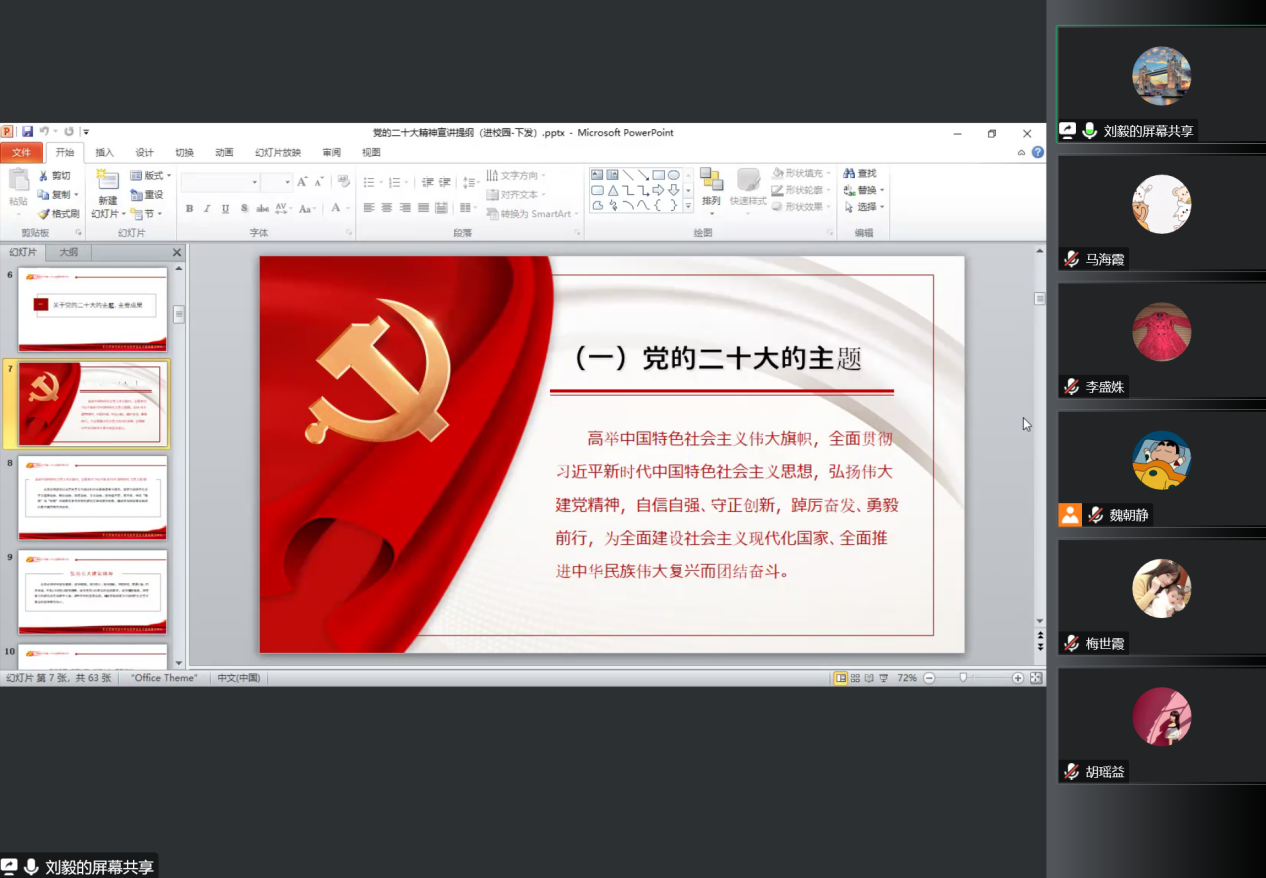Select the right arrow shape in gallery
This screenshot has height=878, width=1266.
(x=658, y=190)
